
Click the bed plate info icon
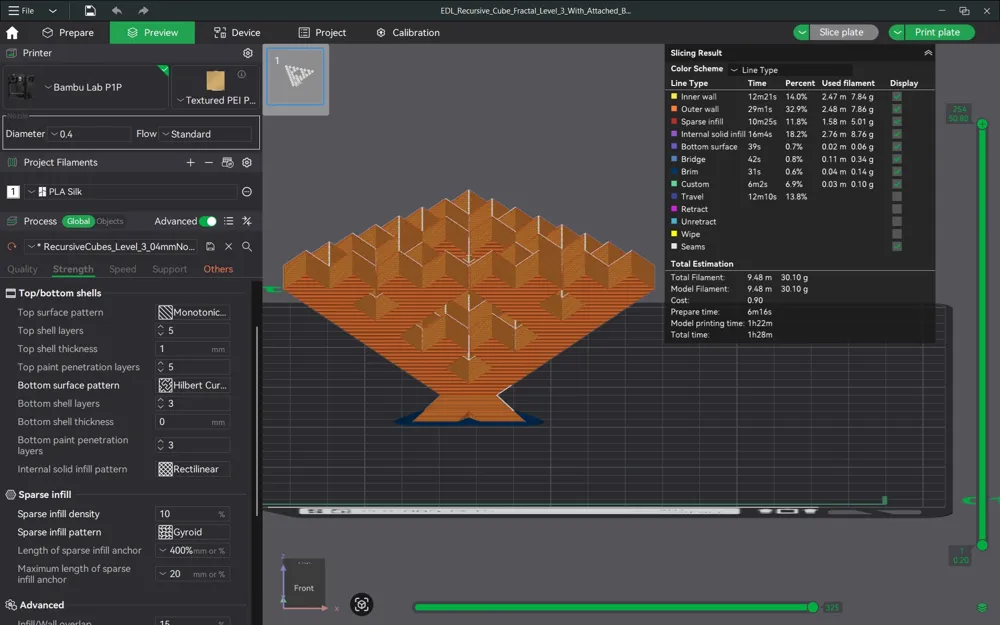tap(242, 74)
